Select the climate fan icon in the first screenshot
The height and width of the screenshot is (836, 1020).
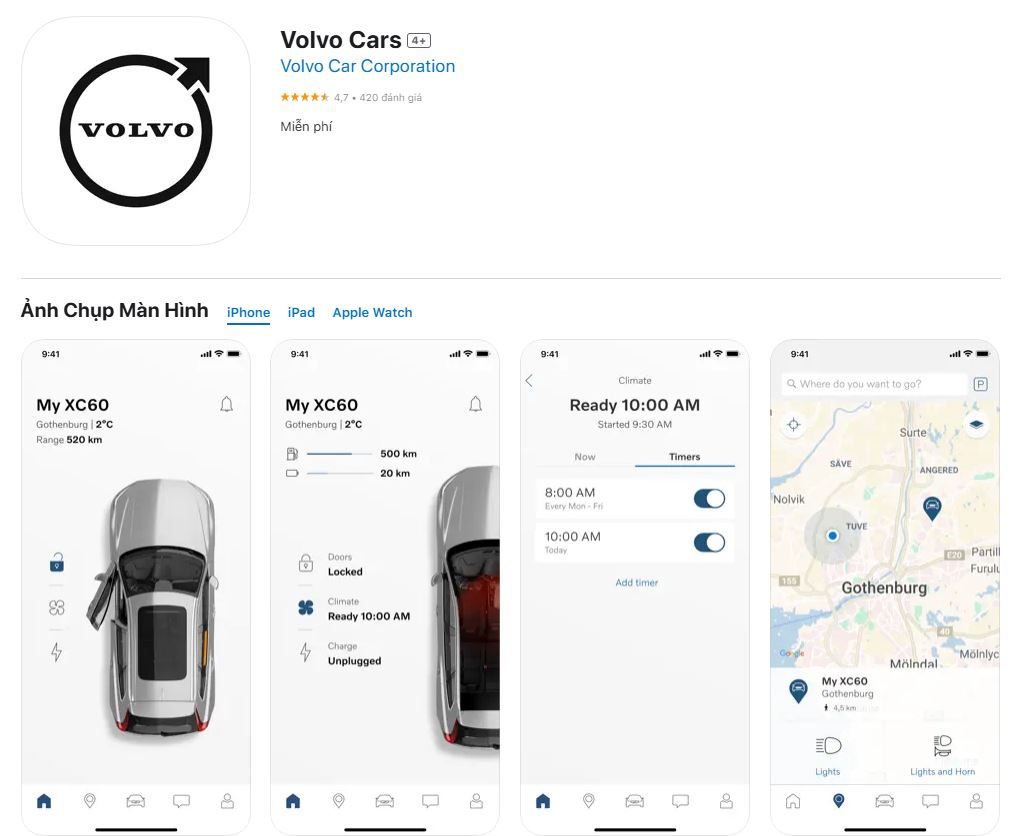tap(57, 608)
